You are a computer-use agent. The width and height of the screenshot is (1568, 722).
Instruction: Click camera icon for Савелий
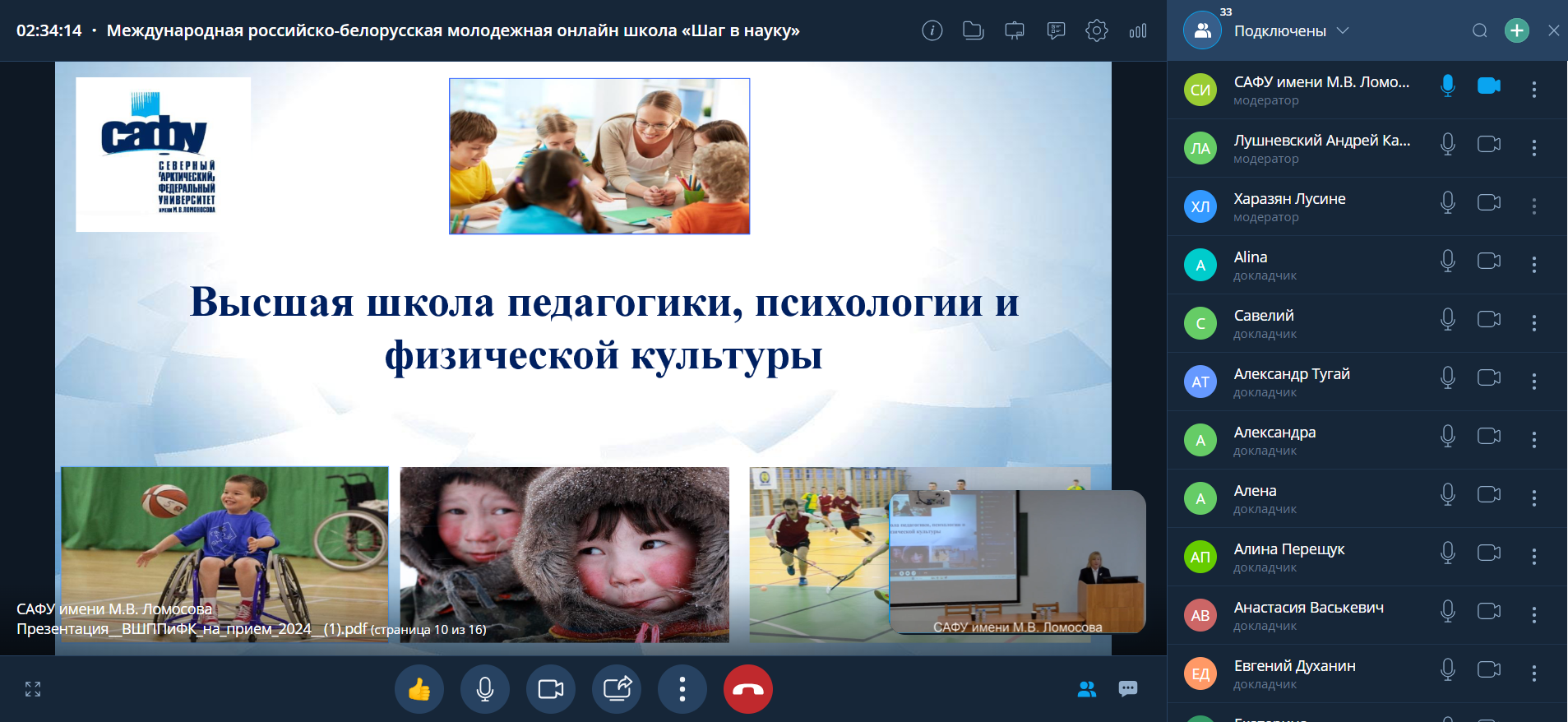[x=1489, y=319]
